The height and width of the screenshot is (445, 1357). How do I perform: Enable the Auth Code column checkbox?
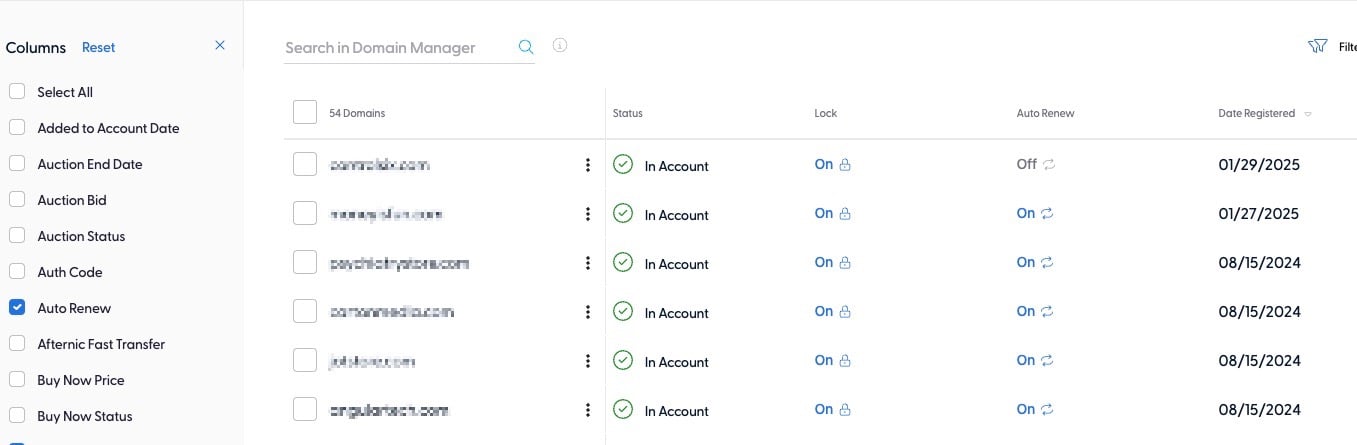pyautogui.click(x=17, y=272)
